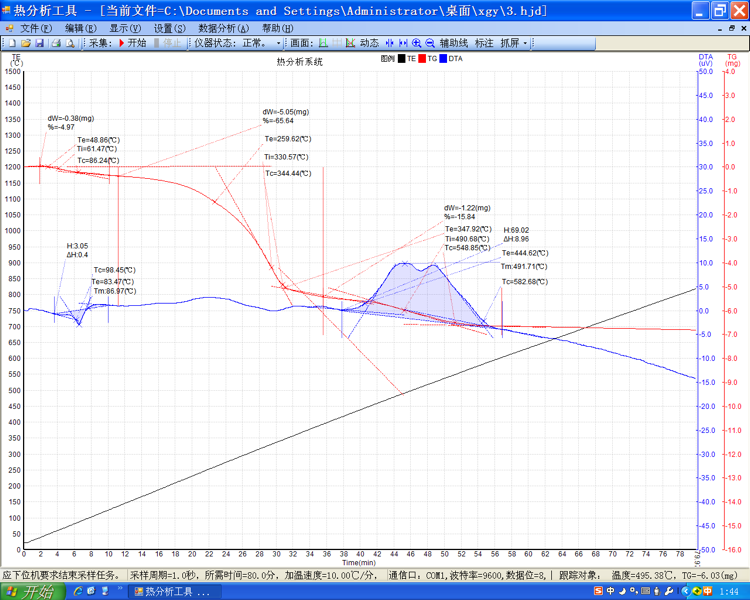Click status bar 采样周期=1.0秒 info
Image resolution: width=750 pixels, height=600 pixels.
164,575
